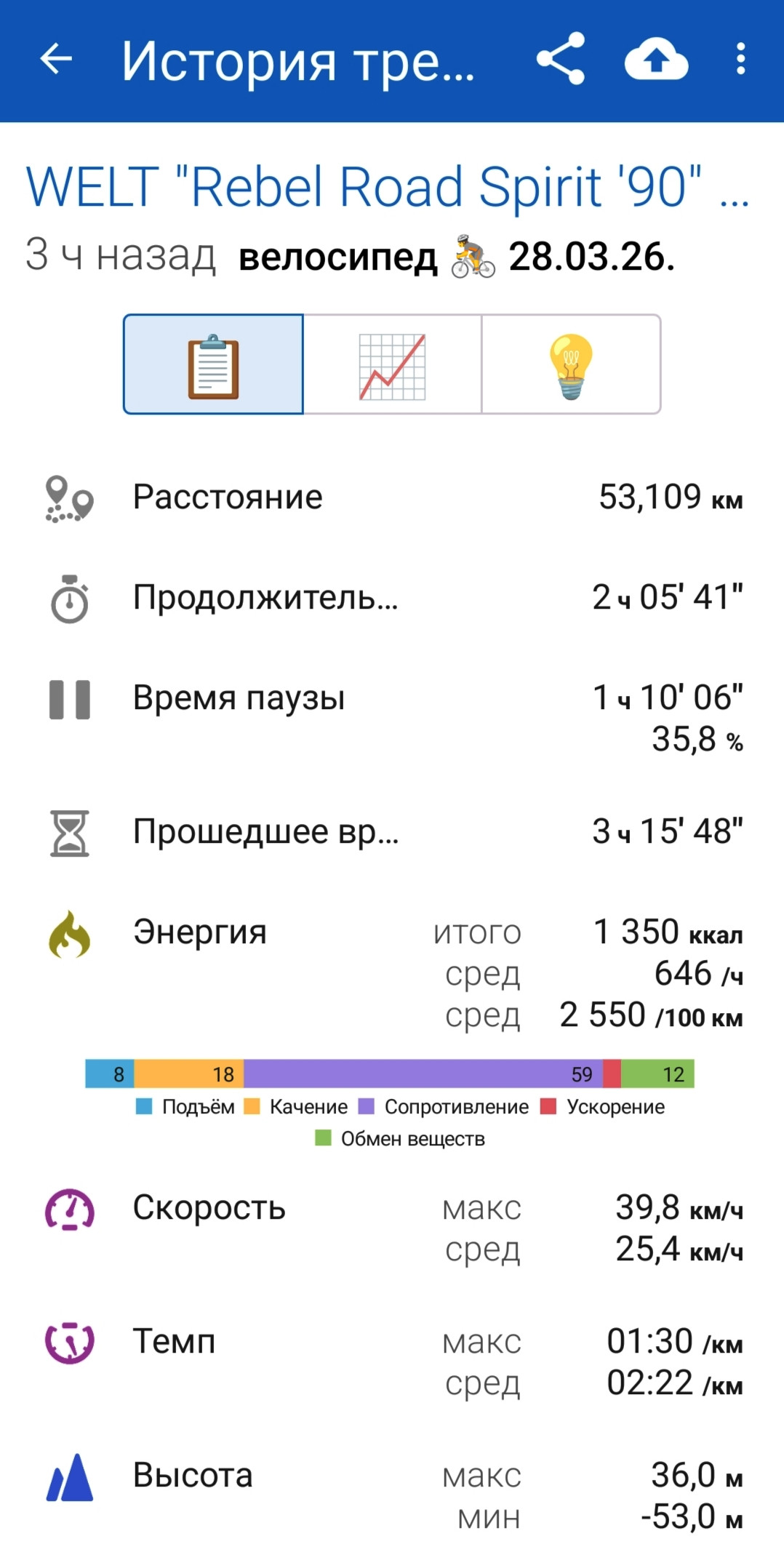Tap the orange Качение bar segment
The height and width of the screenshot is (1568, 784).
click(x=189, y=1073)
